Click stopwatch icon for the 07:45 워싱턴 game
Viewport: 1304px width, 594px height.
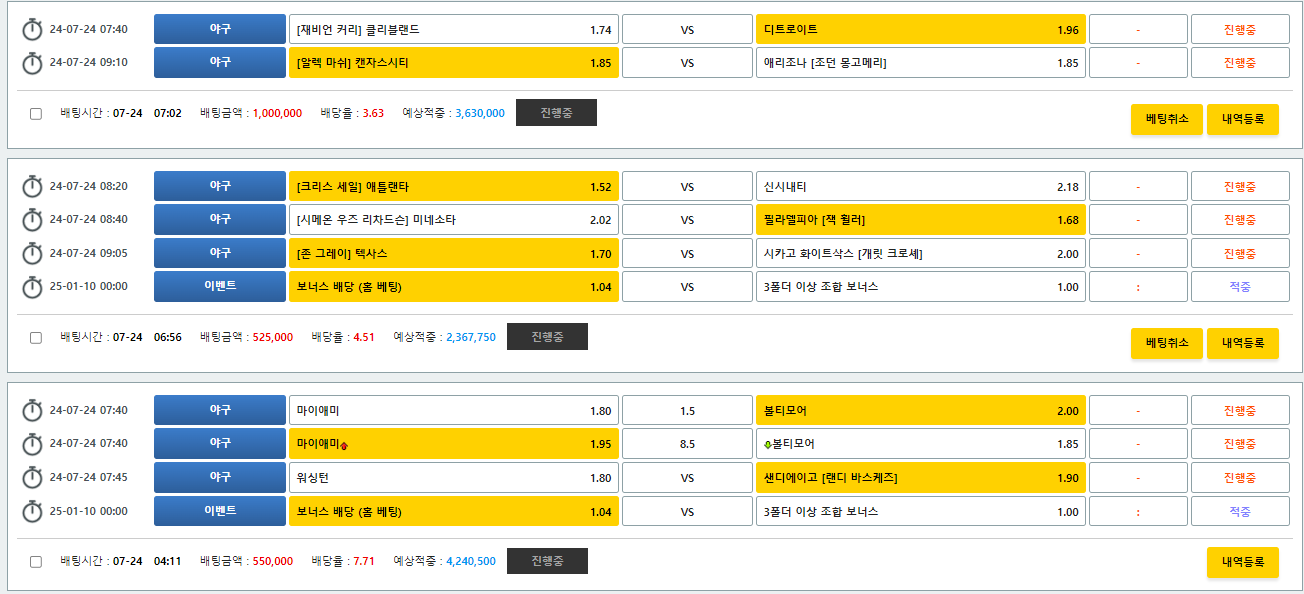point(32,478)
